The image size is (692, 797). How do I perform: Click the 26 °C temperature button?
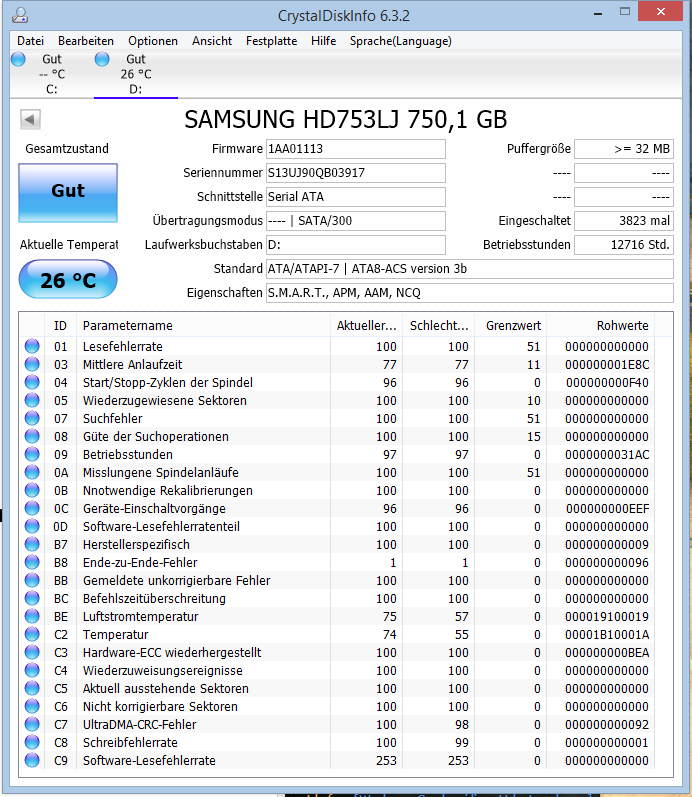pos(68,279)
